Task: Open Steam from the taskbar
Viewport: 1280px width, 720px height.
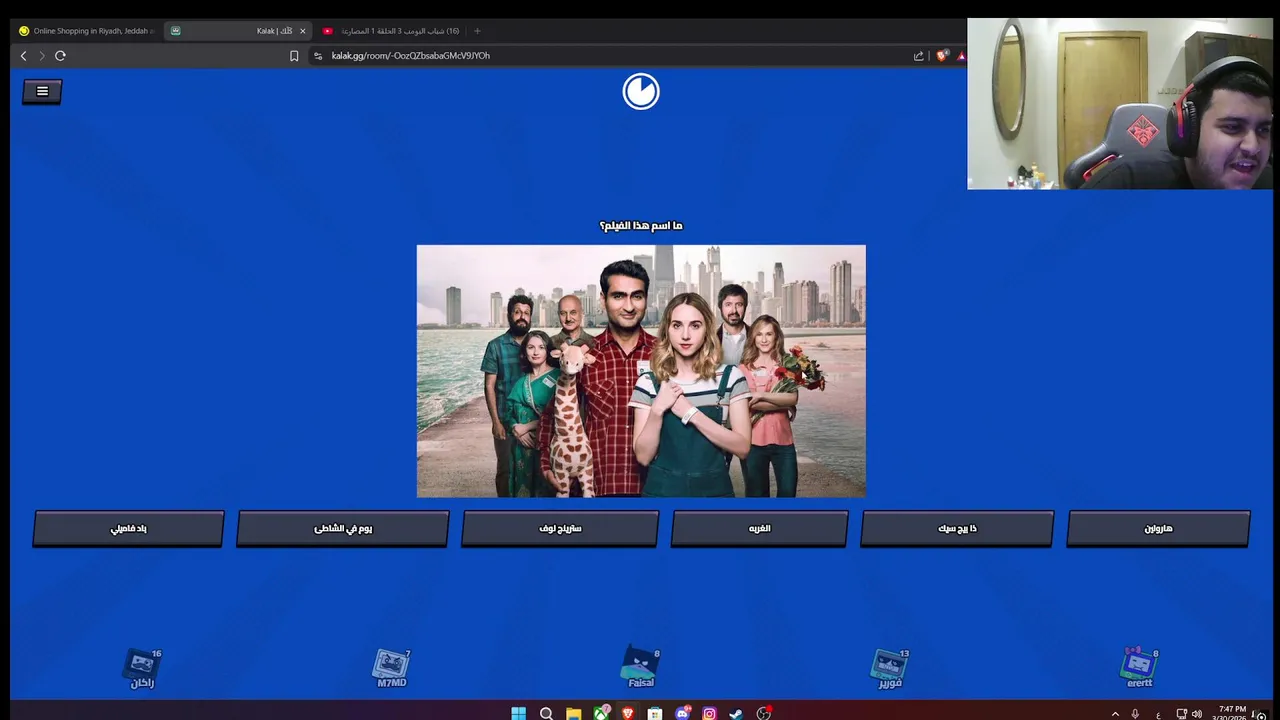Action: pyautogui.click(x=736, y=713)
